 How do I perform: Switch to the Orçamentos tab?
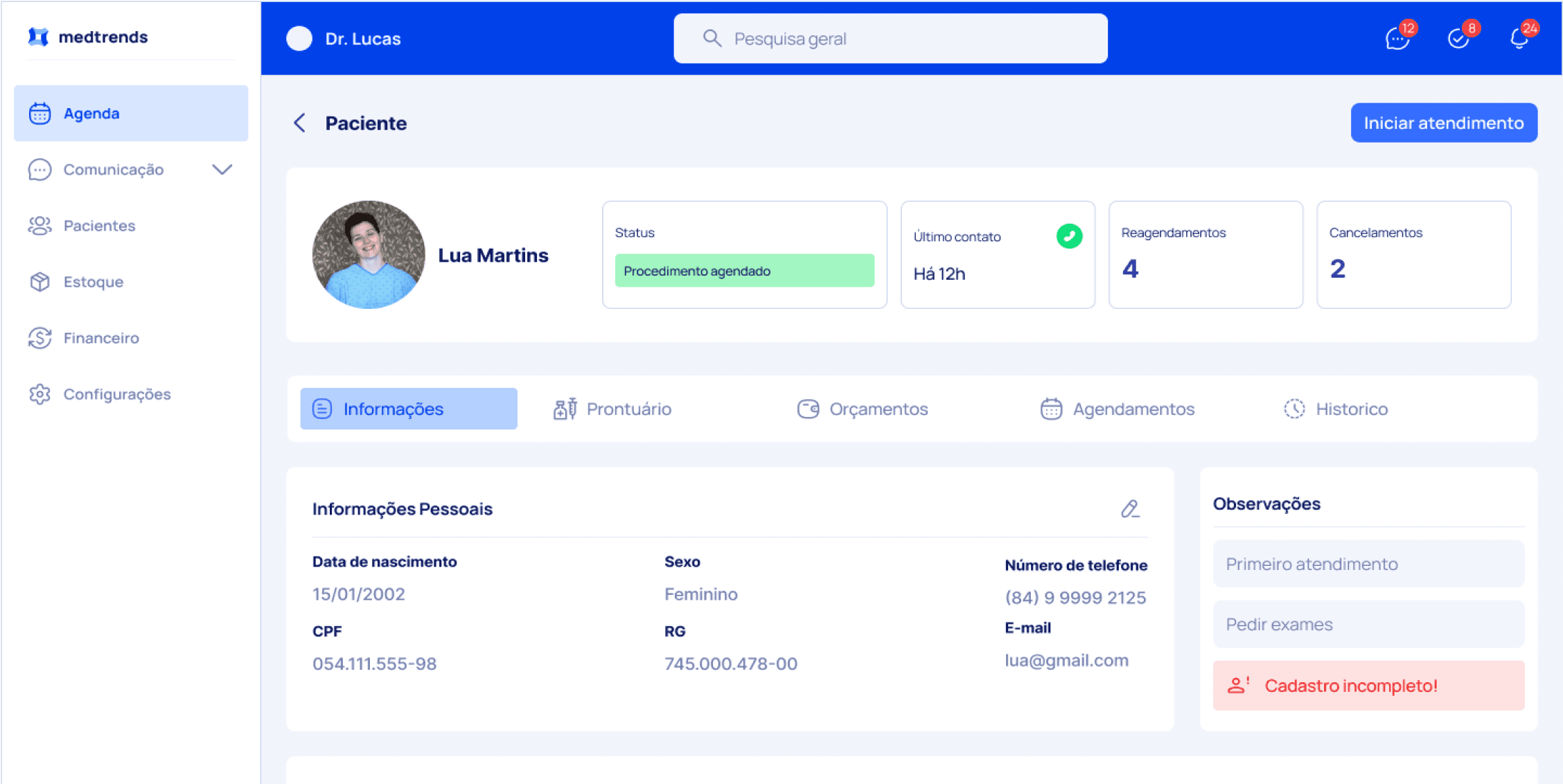click(x=863, y=409)
